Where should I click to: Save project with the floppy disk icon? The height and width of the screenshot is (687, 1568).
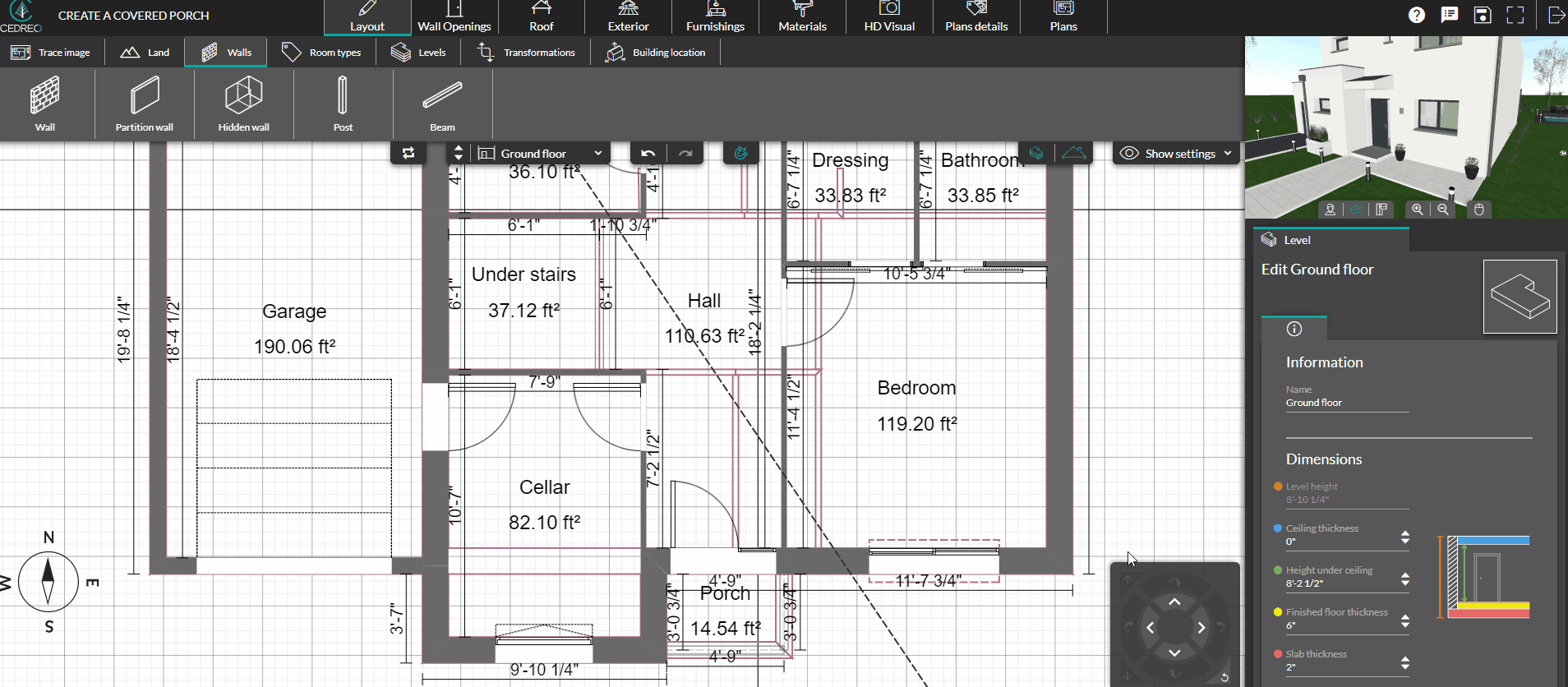click(x=1482, y=15)
